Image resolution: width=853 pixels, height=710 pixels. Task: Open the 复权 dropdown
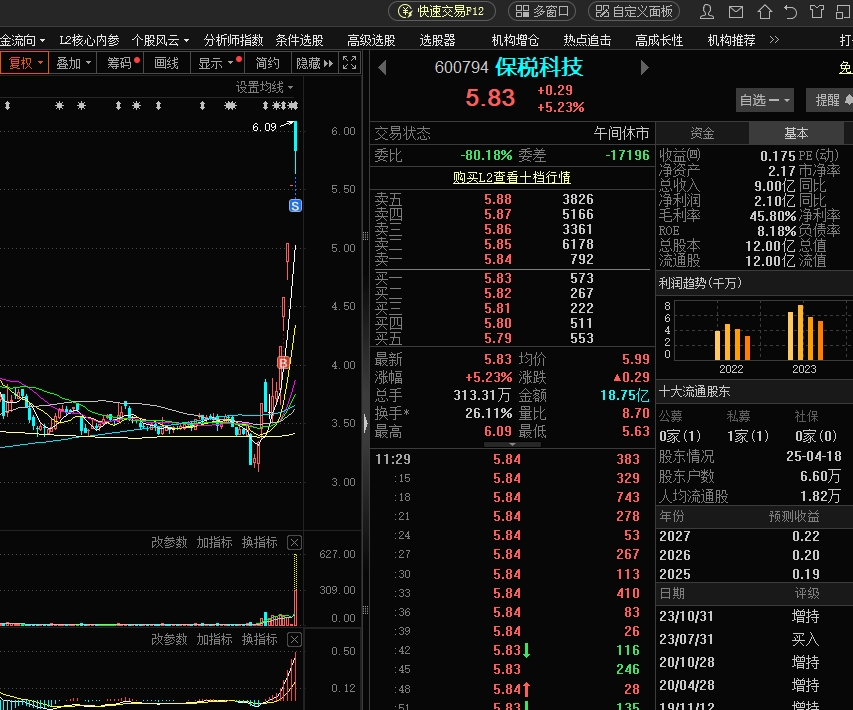pos(24,63)
